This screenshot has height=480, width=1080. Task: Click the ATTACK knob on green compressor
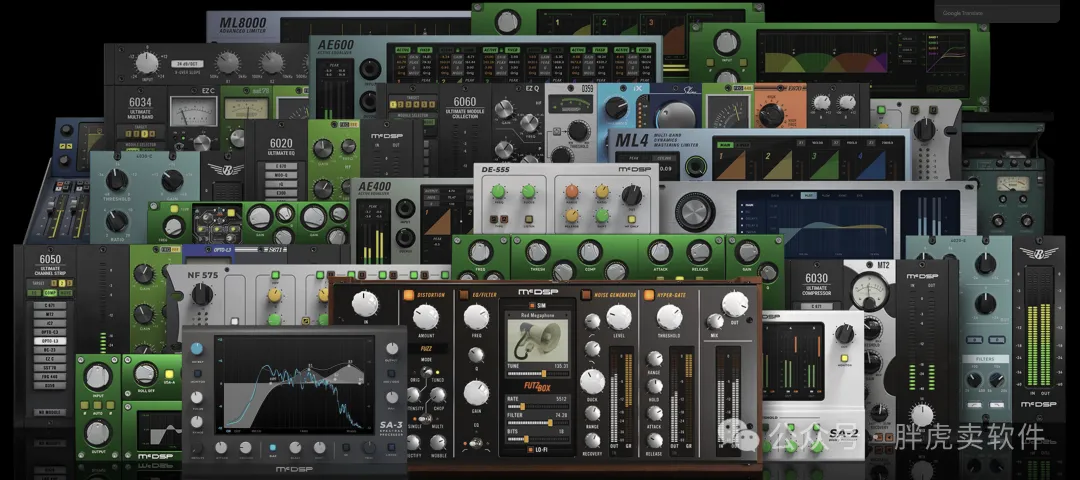point(660,252)
